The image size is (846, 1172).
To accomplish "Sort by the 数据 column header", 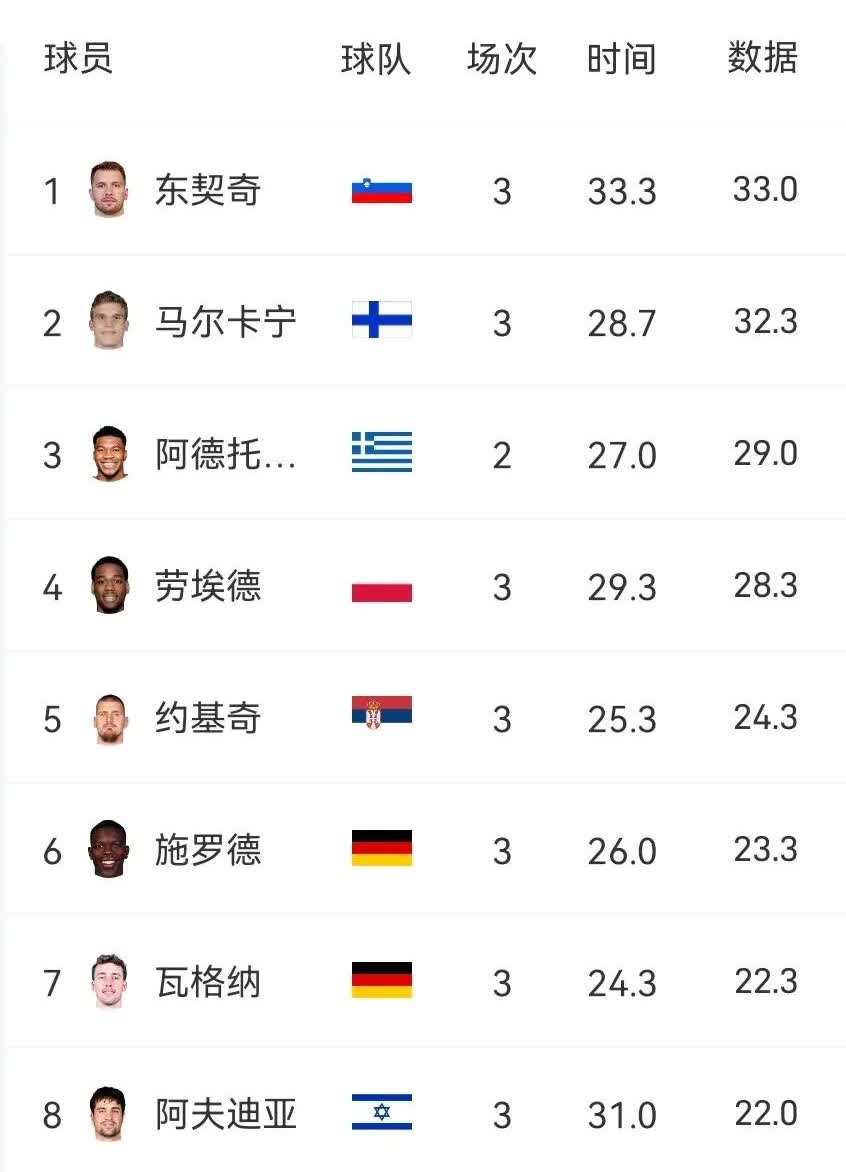I will [x=763, y=59].
